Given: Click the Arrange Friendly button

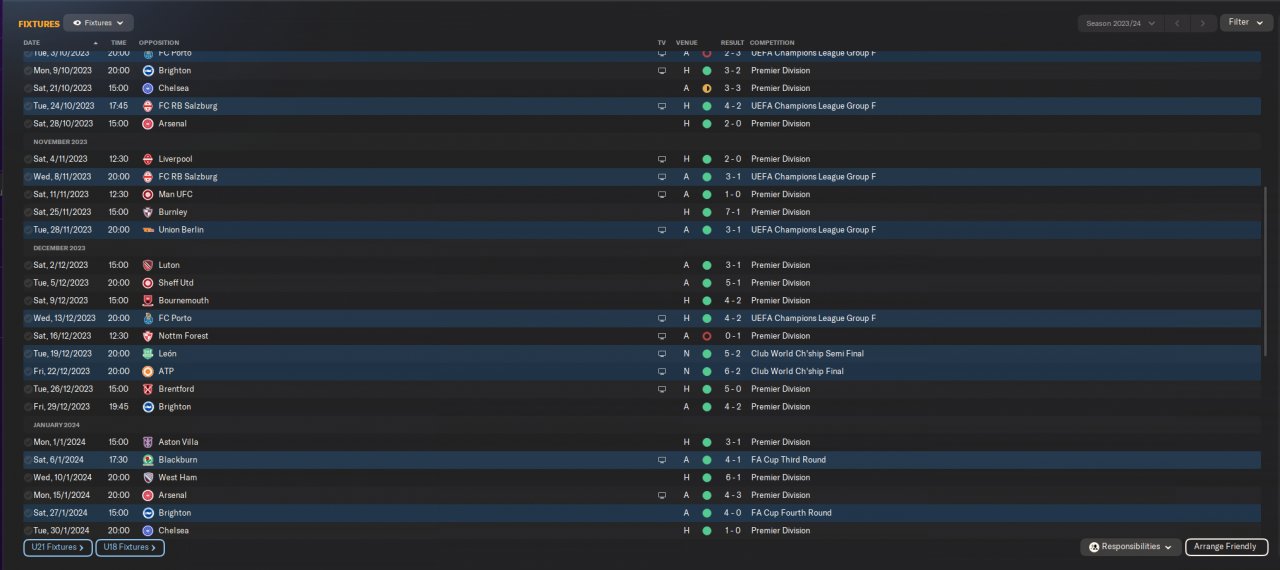Looking at the screenshot, I should (1226, 547).
